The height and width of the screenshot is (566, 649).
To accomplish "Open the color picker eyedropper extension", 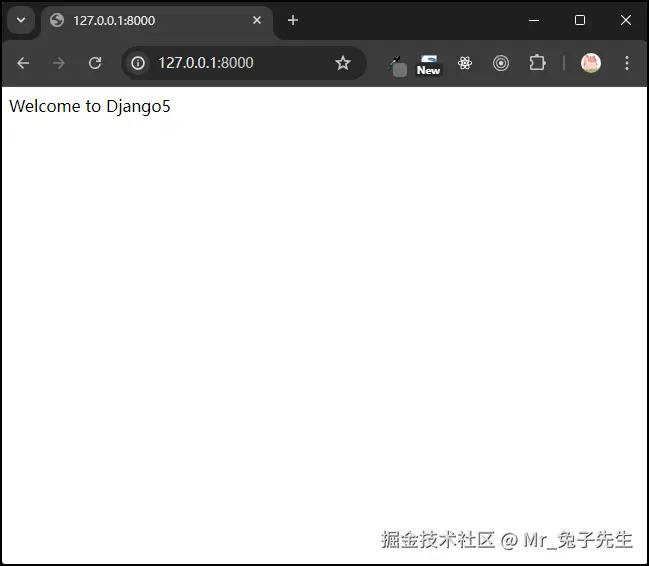I will point(398,66).
